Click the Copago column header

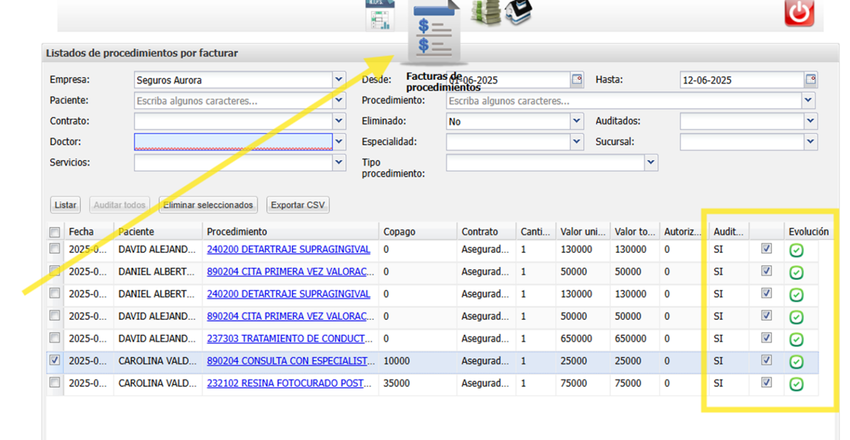pyautogui.click(x=400, y=232)
